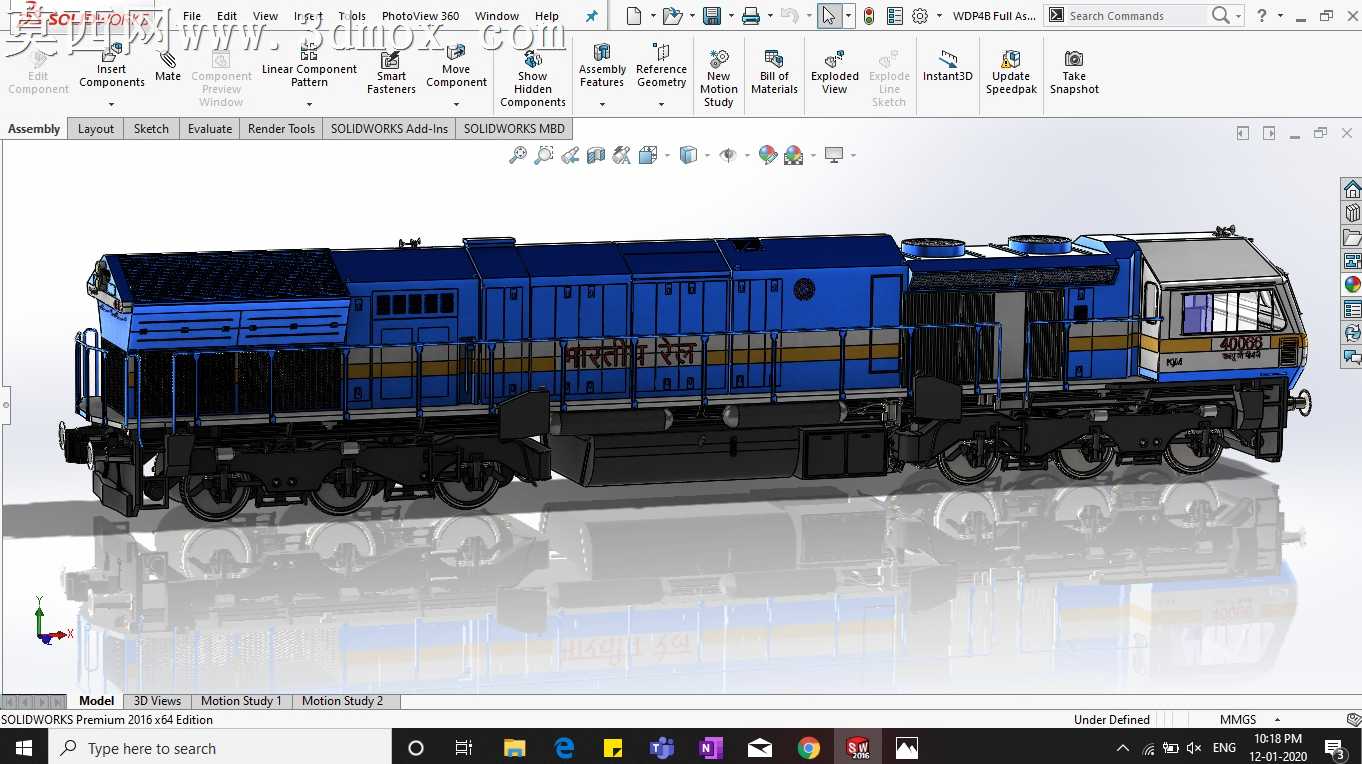Expand View Settings dropdown arrow
This screenshot has height=764, width=1362.
coord(853,156)
